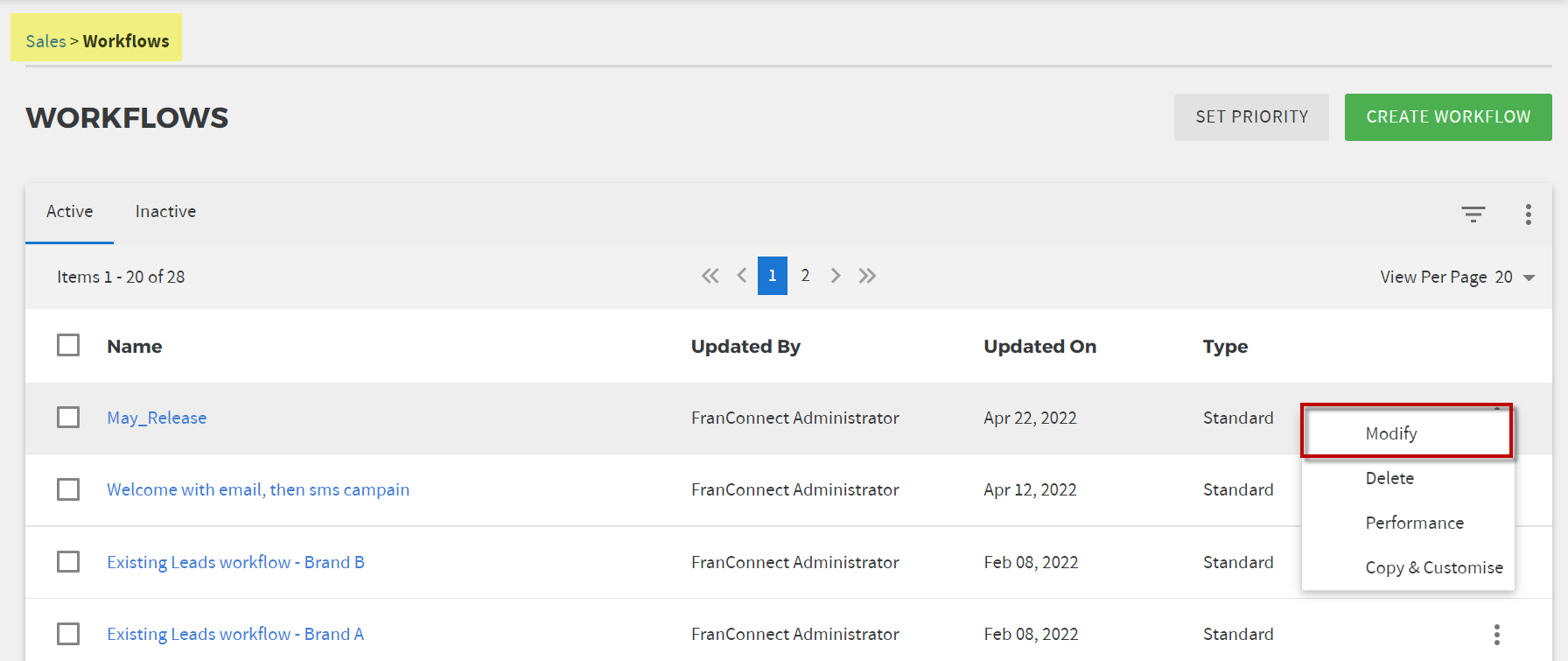
Task: Tick checkbox for Welcome with email workflow
Action: point(68,489)
